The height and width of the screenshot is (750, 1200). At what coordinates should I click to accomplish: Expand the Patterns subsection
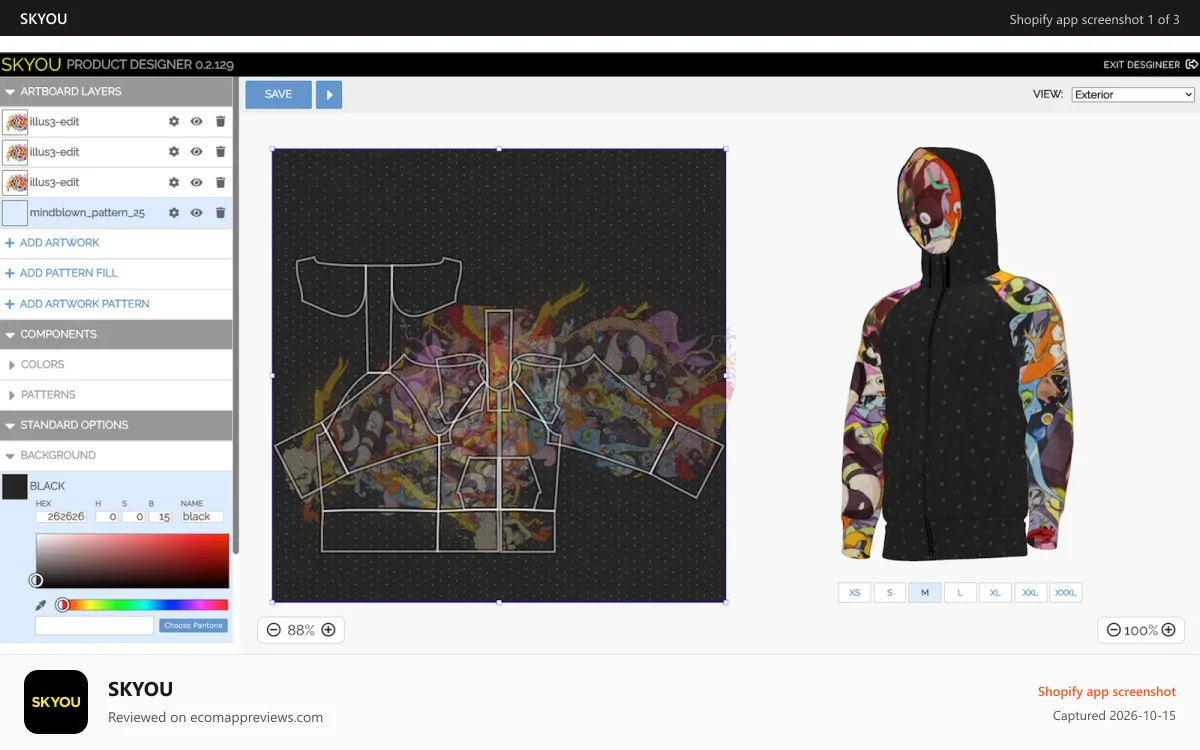[x=116, y=395]
